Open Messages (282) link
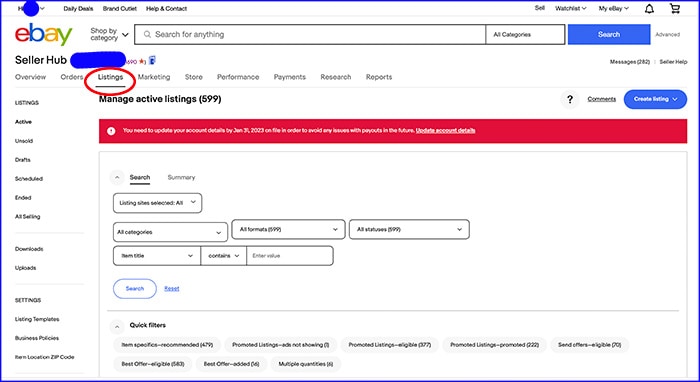This screenshot has width=700, height=382. click(630, 62)
